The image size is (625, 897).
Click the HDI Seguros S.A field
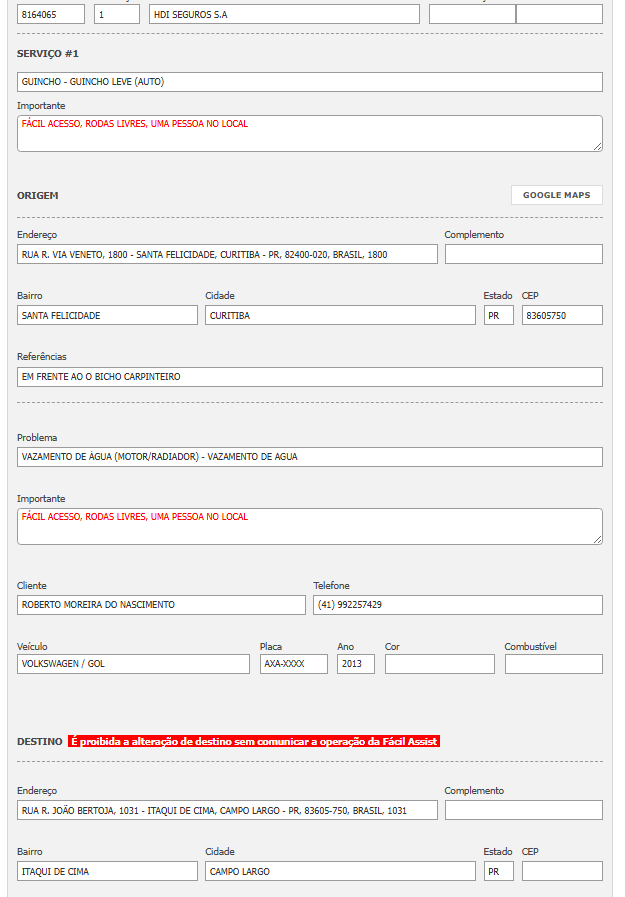pos(284,14)
